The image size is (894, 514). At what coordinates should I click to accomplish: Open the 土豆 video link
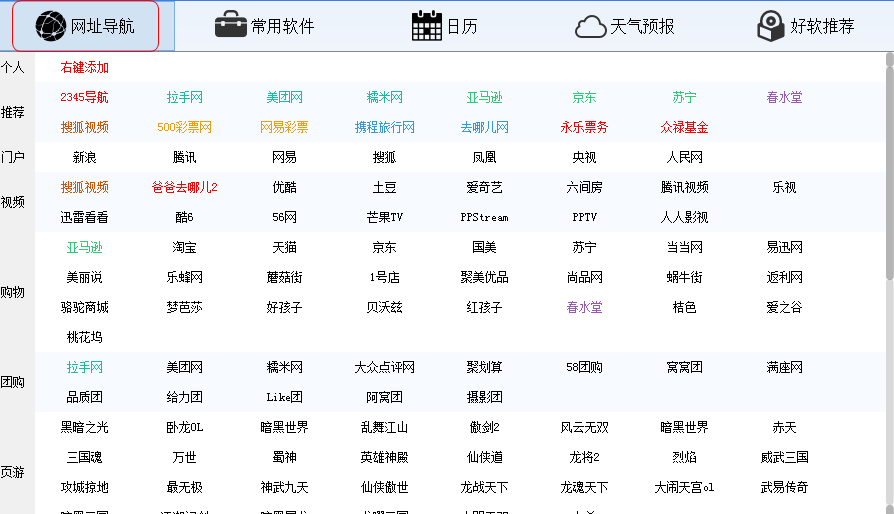coord(384,187)
